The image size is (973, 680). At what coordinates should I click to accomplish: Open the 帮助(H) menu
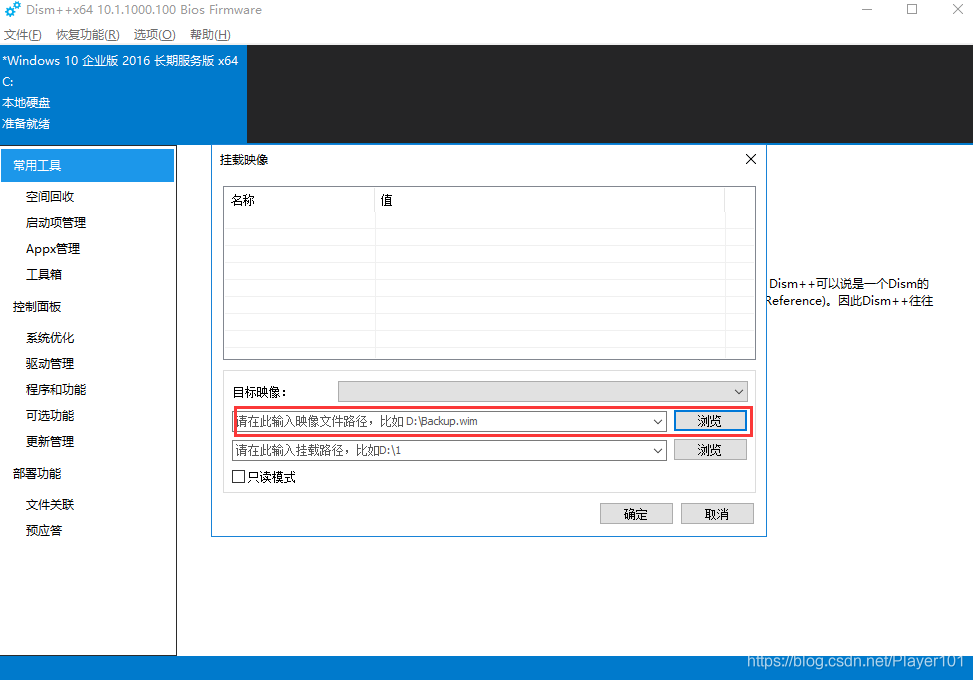(210, 35)
